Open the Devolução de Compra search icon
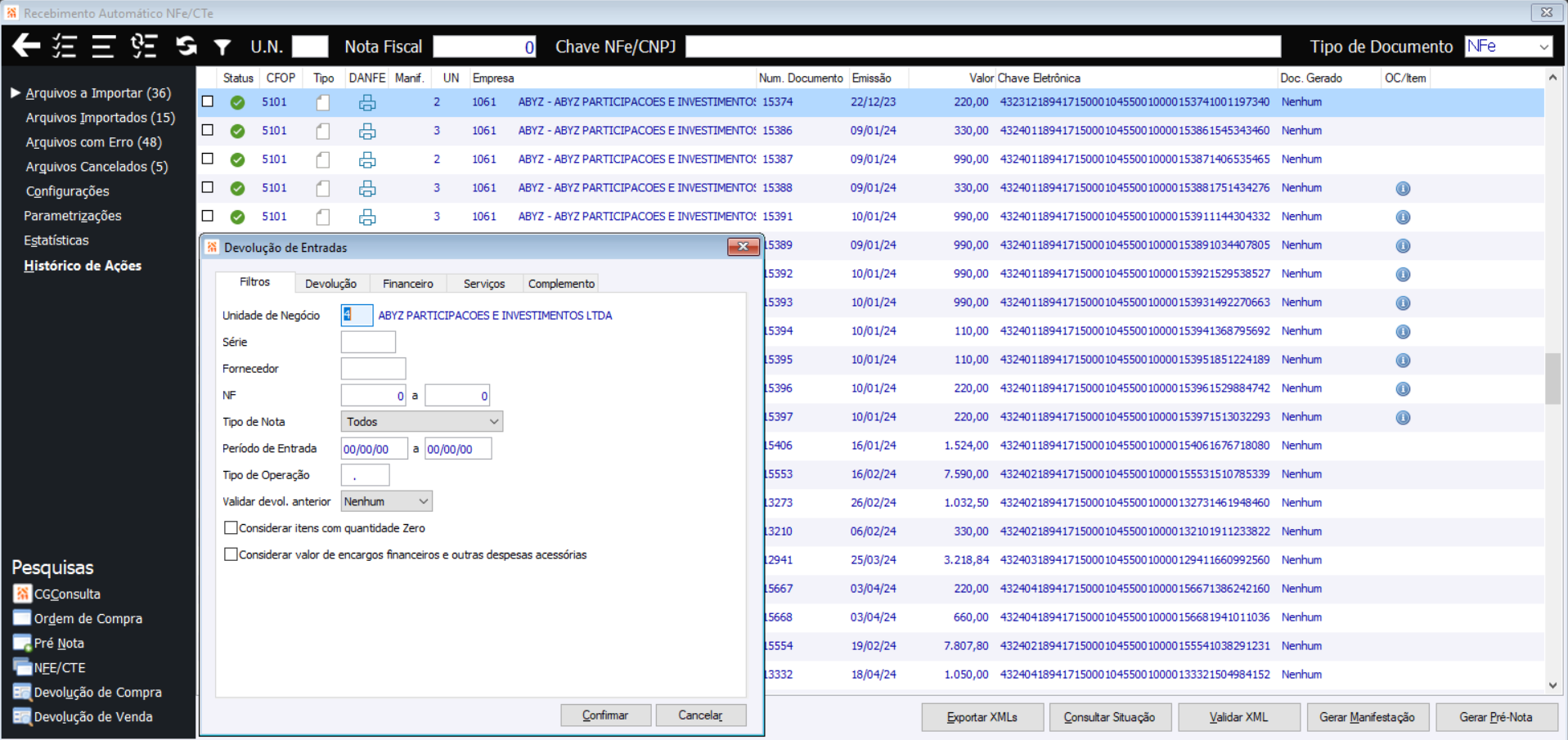 tap(22, 692)
